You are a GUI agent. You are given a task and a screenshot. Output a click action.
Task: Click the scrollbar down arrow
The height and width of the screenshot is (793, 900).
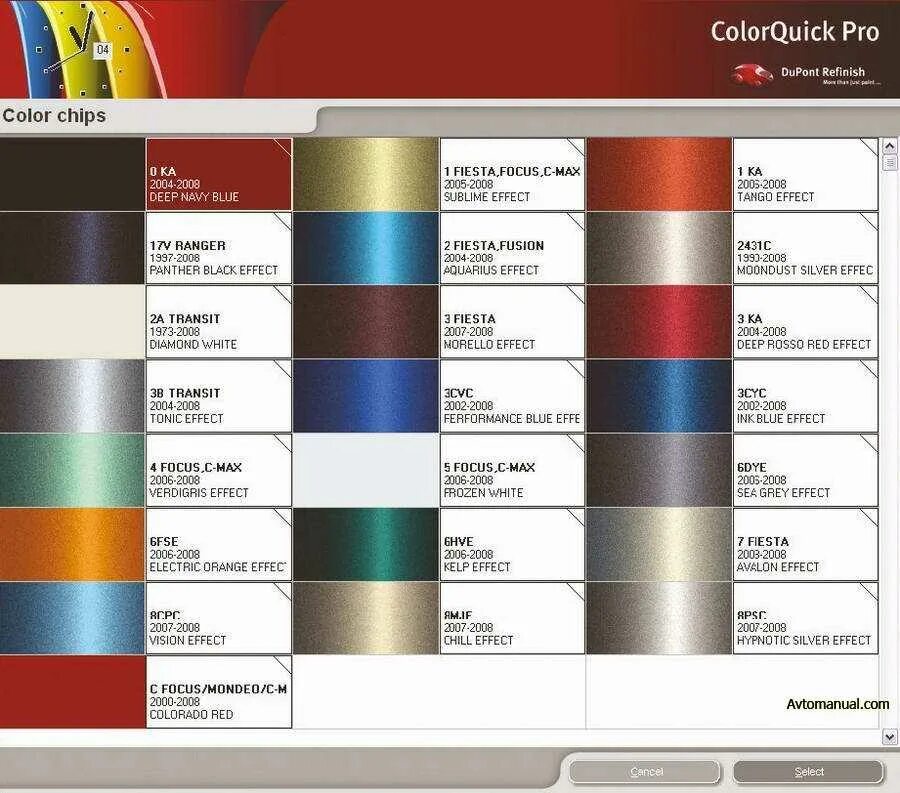point(889,736)
